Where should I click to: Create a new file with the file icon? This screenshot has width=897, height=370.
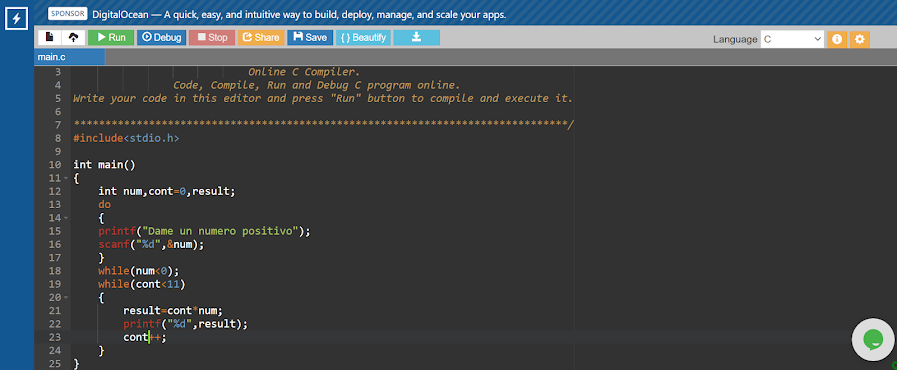pyautogui.click(x=50, y=37)
